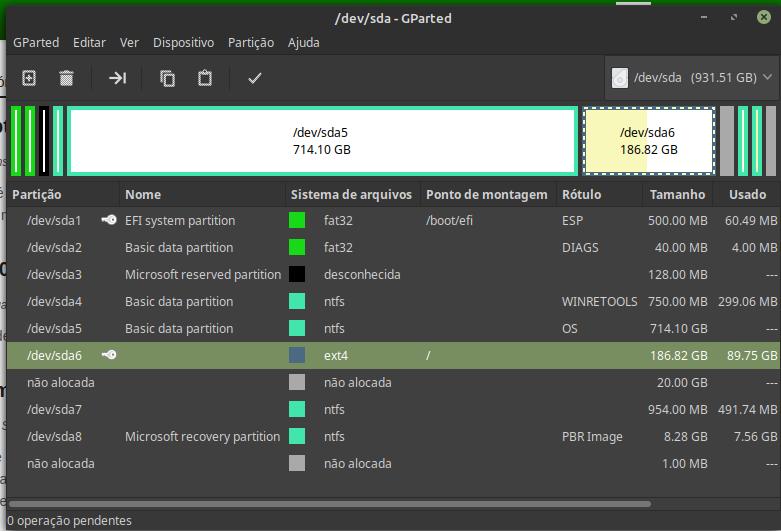Open the Partição menu
The image size is (781, 532).
[251, 42]
